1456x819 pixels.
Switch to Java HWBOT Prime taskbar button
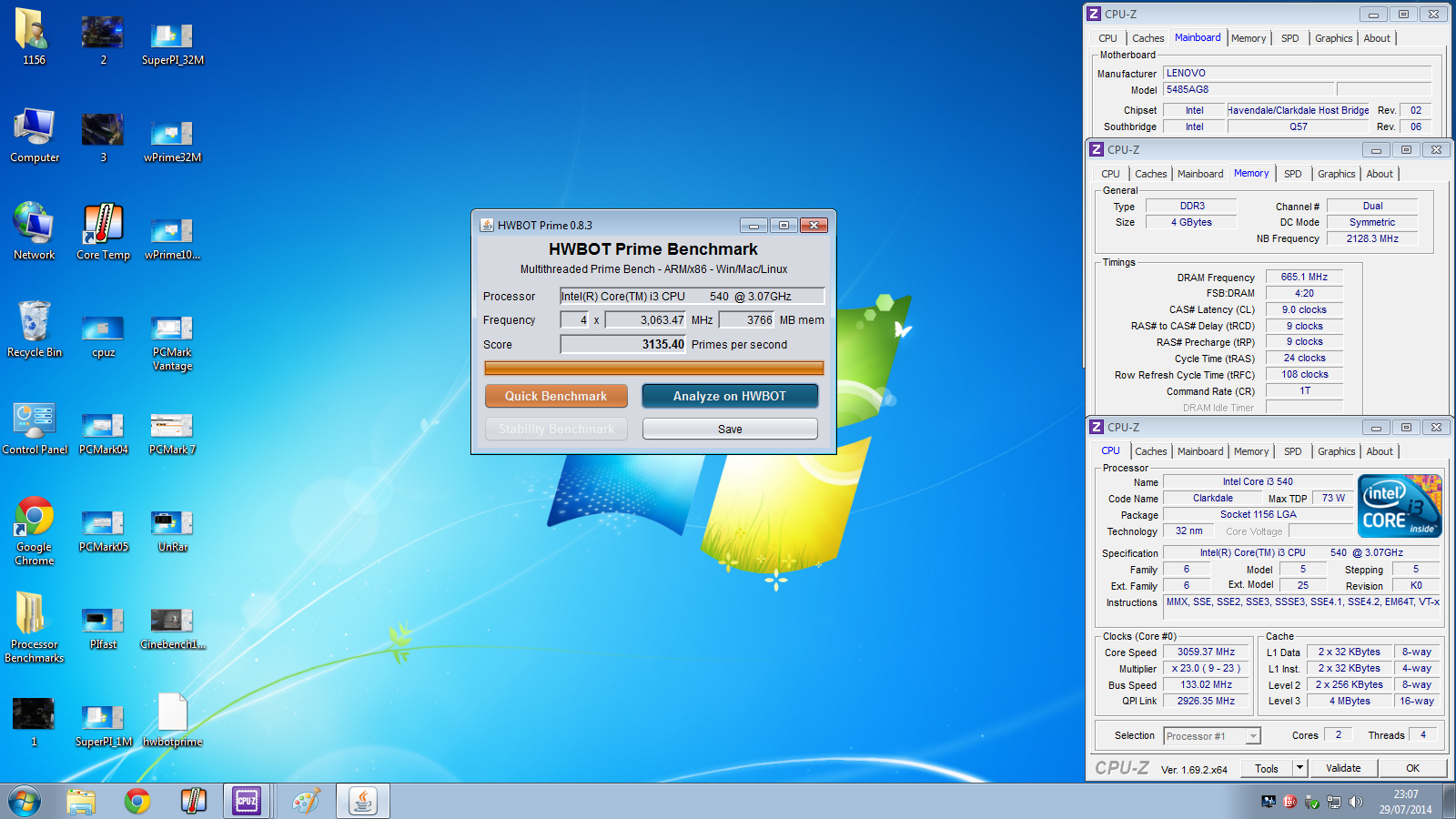[x=363, y=801]
